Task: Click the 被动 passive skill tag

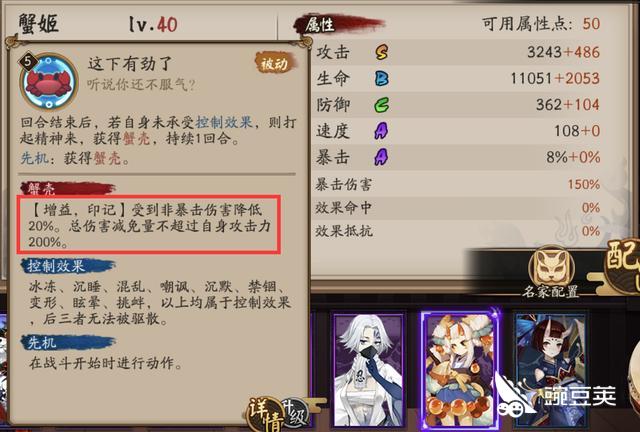Action: [275, 63]
